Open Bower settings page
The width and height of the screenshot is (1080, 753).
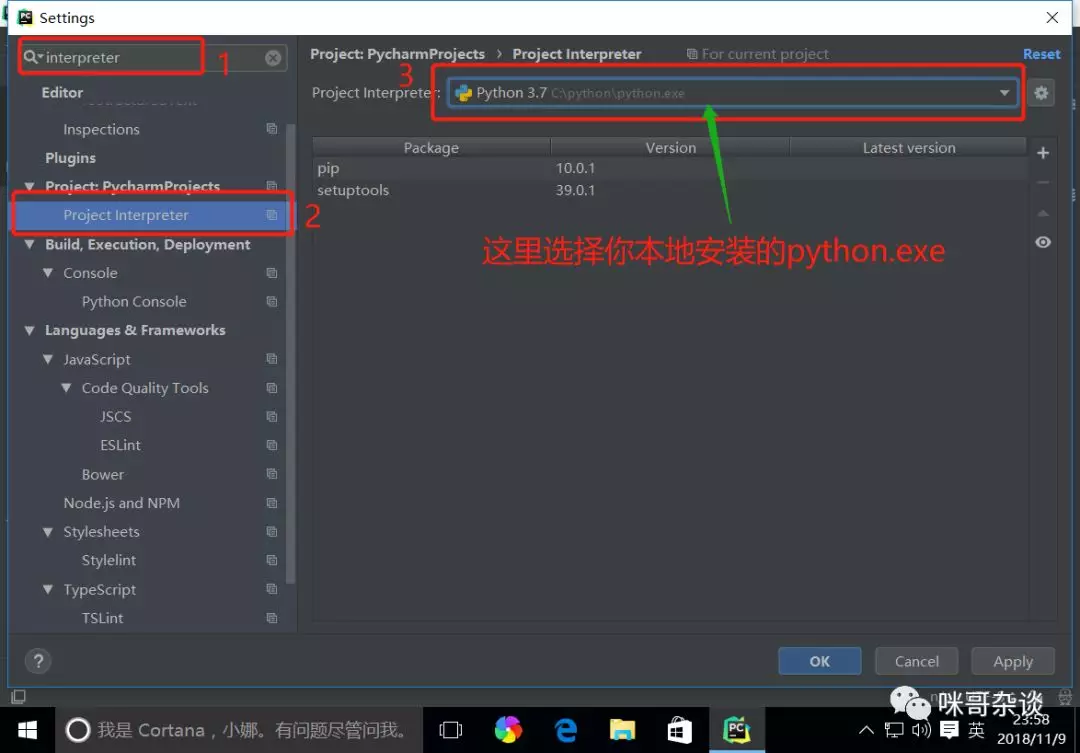pyautogui.click(x=103, y=475)
